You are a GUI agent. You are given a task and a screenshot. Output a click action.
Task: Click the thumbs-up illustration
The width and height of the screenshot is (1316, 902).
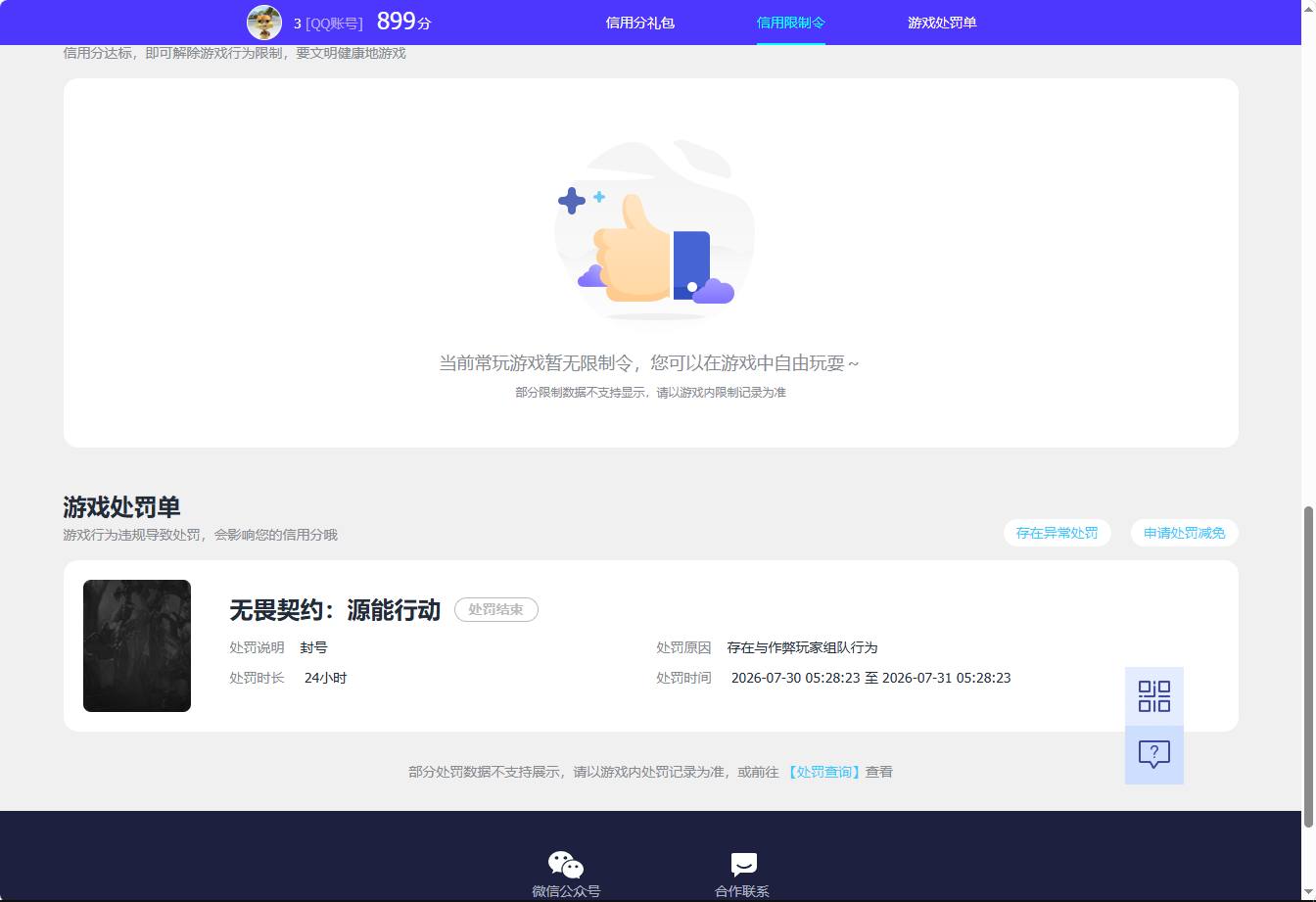click(x=654, y=230)
